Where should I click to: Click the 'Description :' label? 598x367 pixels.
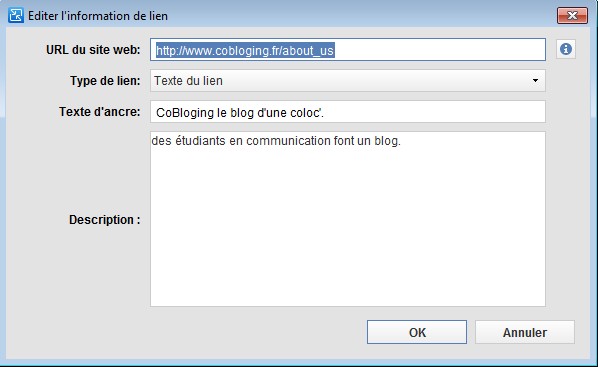tap(104, 220)
